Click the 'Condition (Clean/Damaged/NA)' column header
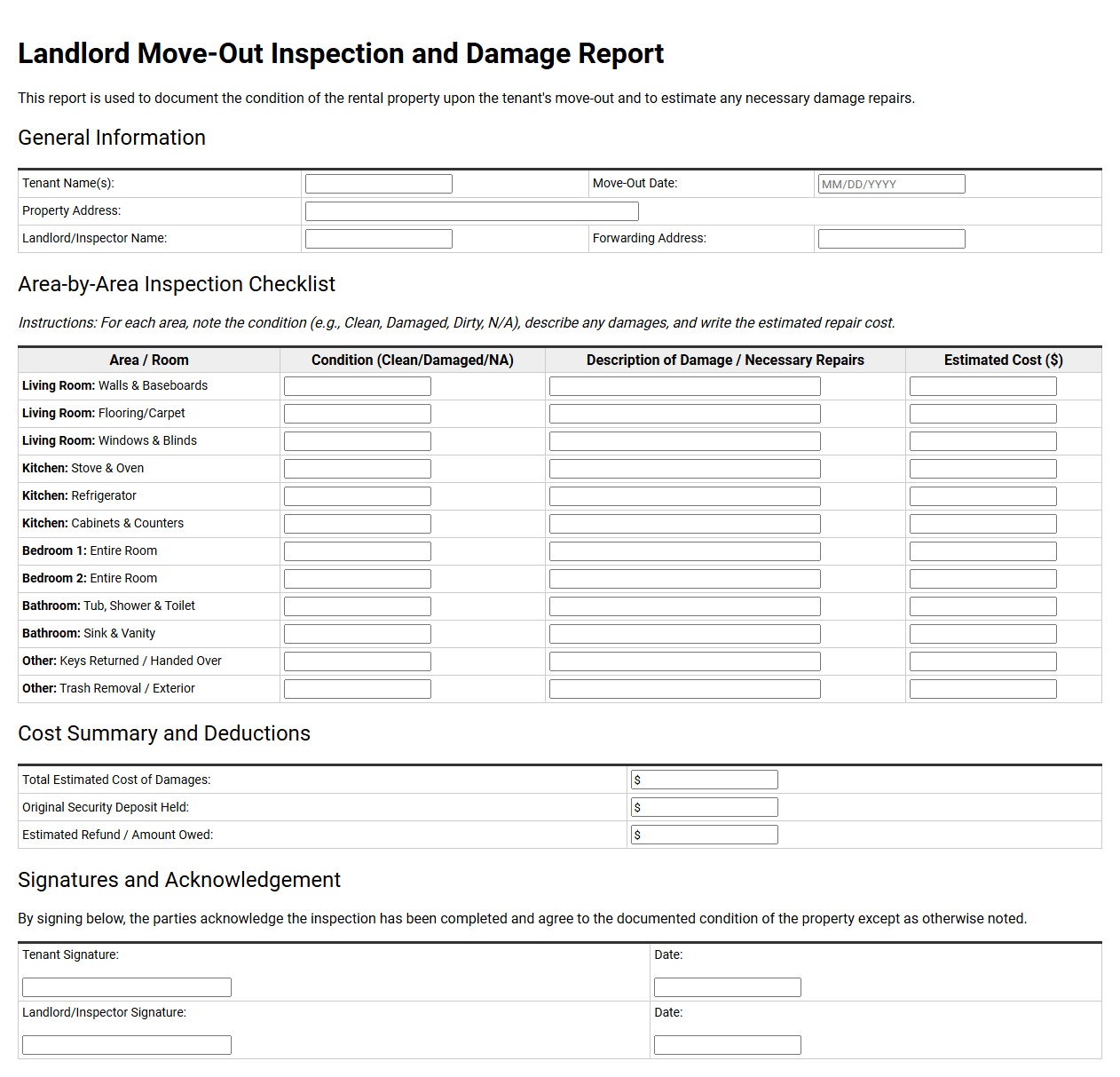Viewport: 1120px width, 1077px height. point(413,360)
